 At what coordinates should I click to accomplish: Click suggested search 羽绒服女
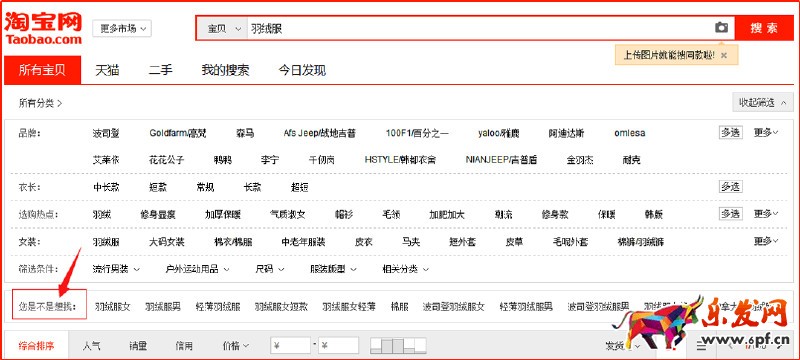coord(113,307)
